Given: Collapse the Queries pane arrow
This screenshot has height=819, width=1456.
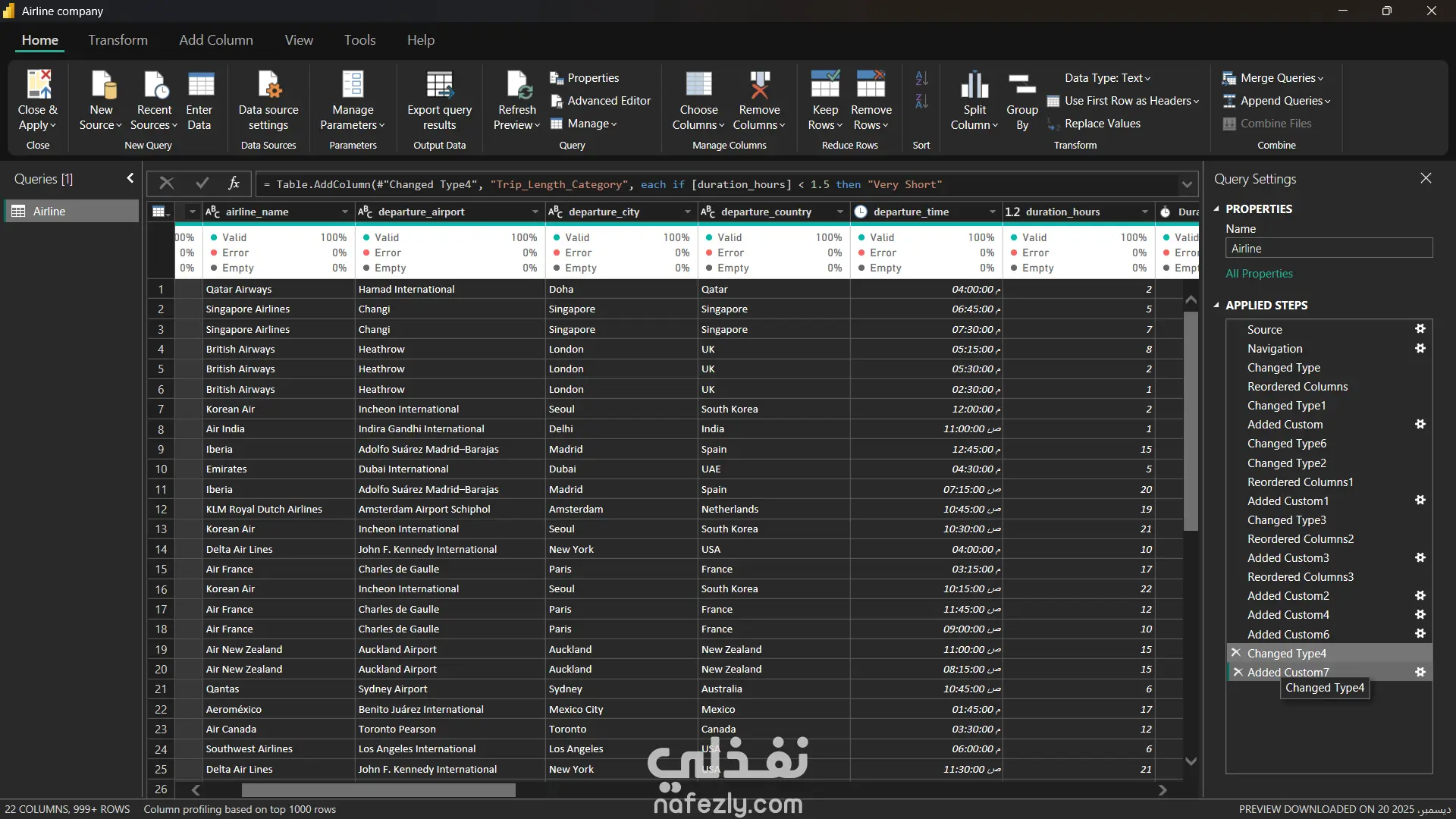Looking at the screenshot, I should 130,178.
